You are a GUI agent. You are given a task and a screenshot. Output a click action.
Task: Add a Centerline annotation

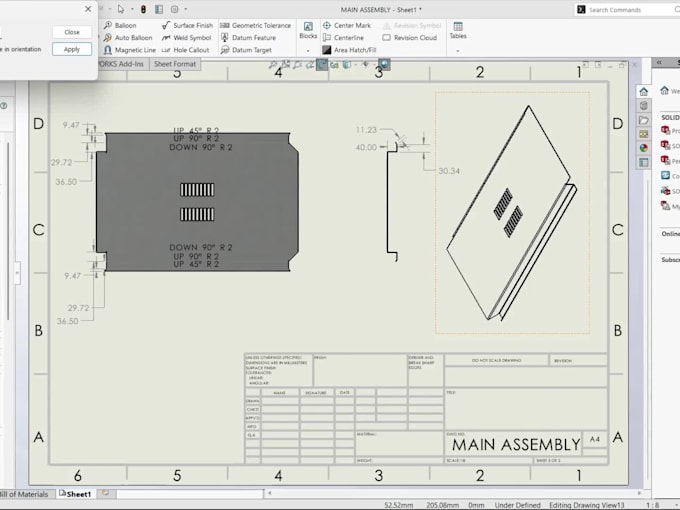click(x=343, y=38)
